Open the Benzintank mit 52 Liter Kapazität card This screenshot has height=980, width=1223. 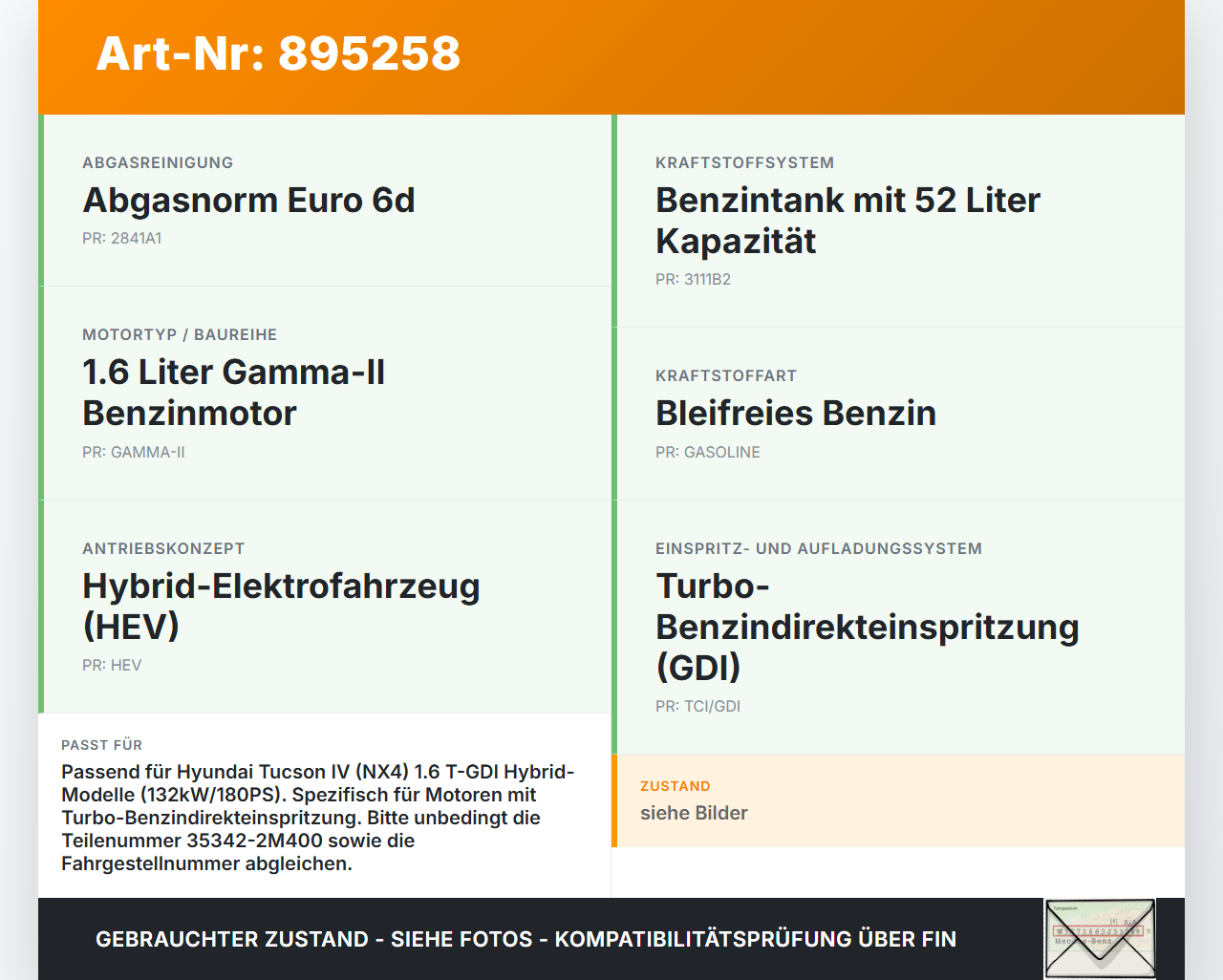point(898,221)
